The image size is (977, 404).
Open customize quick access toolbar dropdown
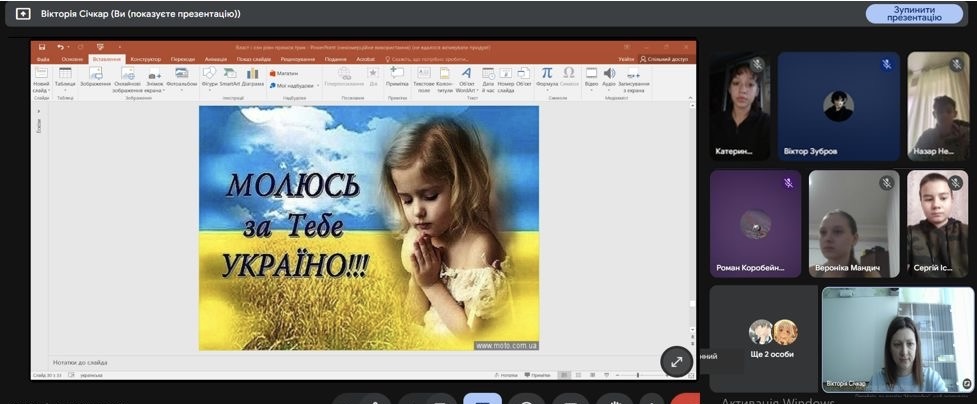[118, 47]
